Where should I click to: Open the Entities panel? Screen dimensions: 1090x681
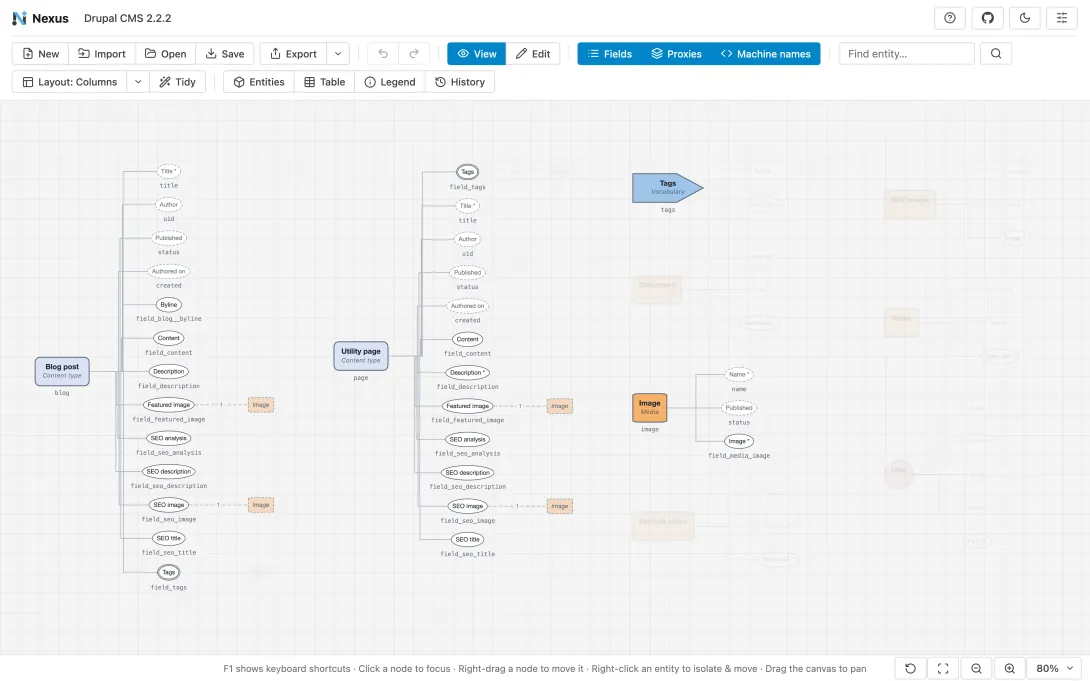[259, 82]
